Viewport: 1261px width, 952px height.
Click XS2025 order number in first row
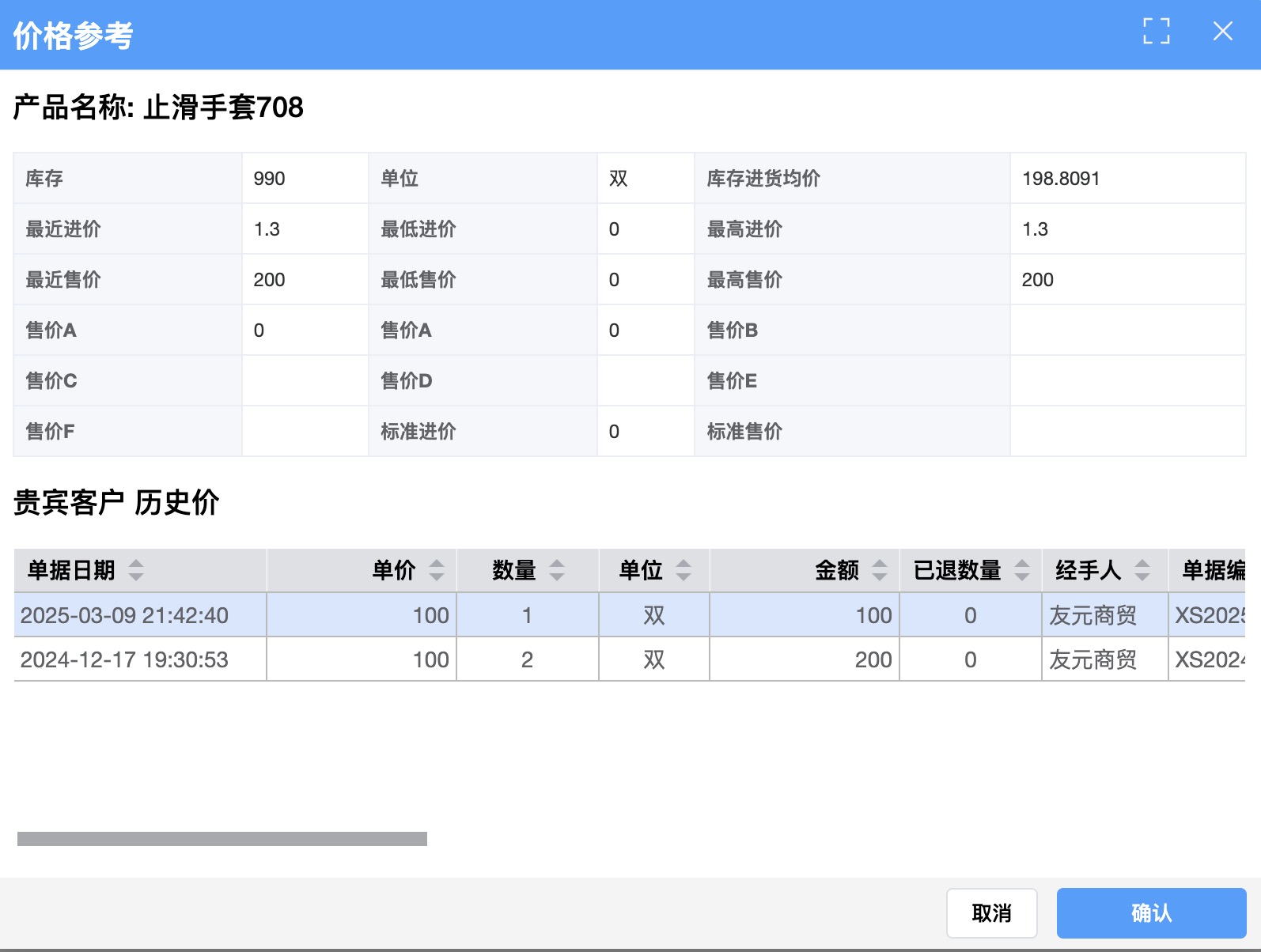click(x=1208, y=615)
